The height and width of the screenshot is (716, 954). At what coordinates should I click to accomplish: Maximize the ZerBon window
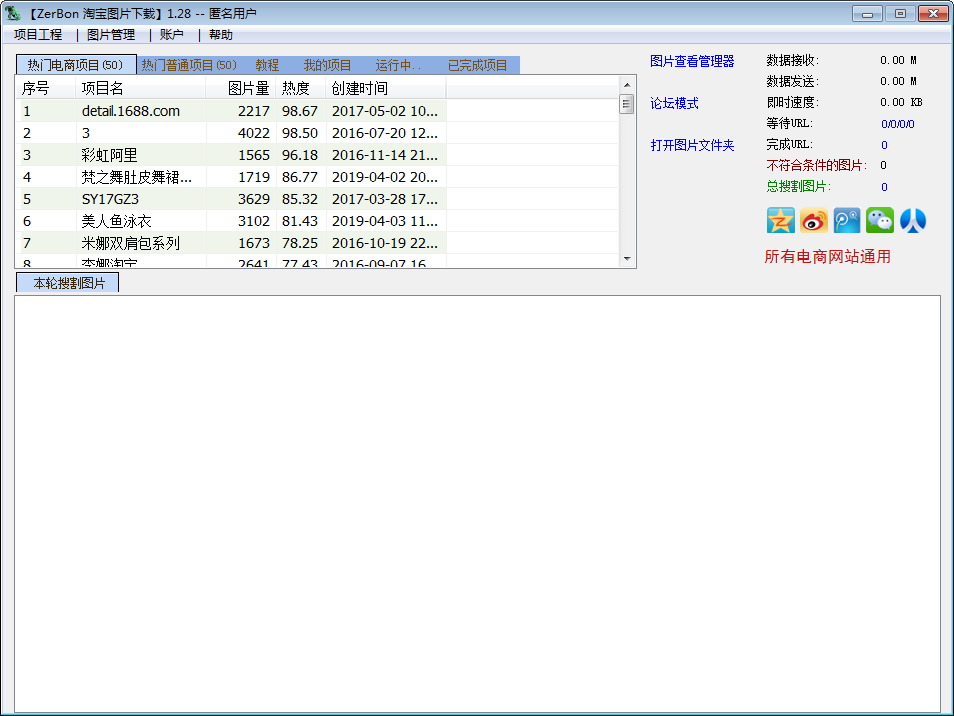(x=900, y=13)
